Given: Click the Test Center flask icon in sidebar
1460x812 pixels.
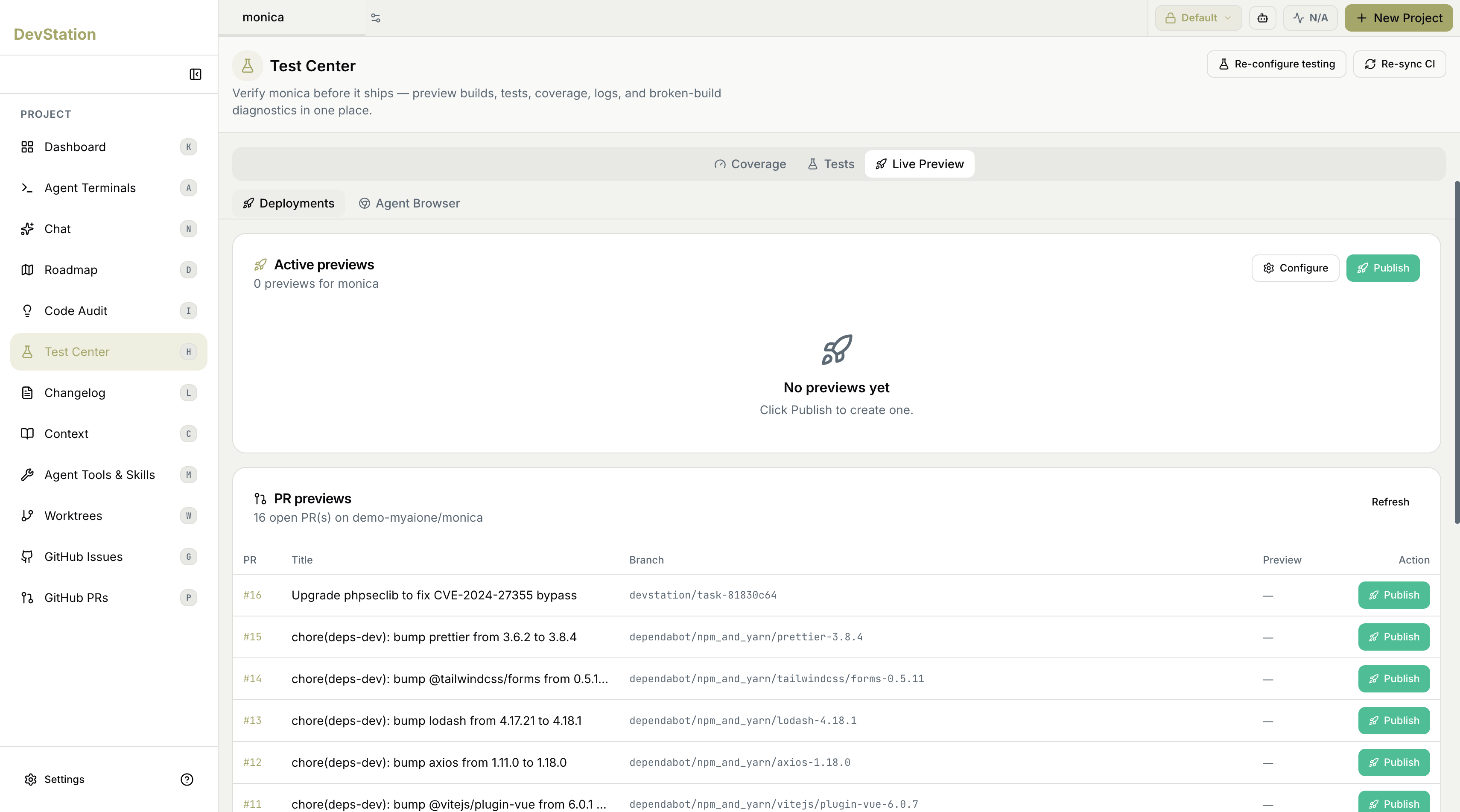Looking at the screenshot, I should point(27,352).
